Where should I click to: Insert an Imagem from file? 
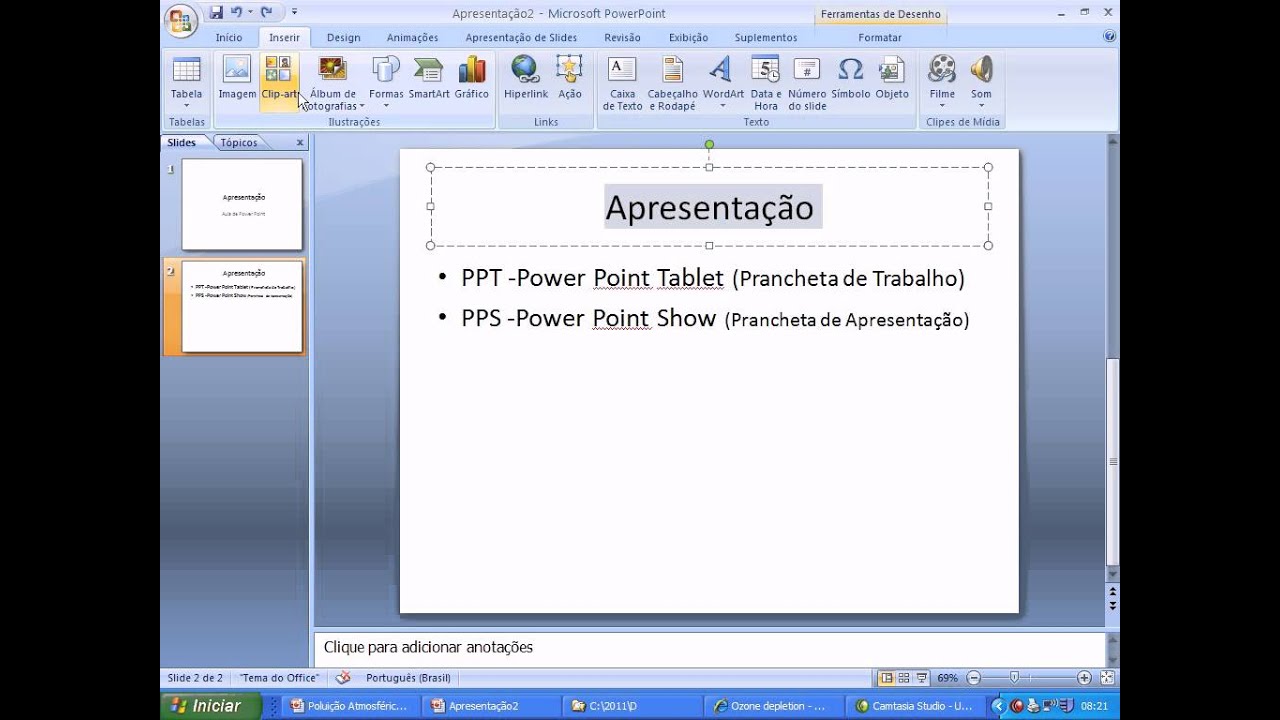coord(237,78)
